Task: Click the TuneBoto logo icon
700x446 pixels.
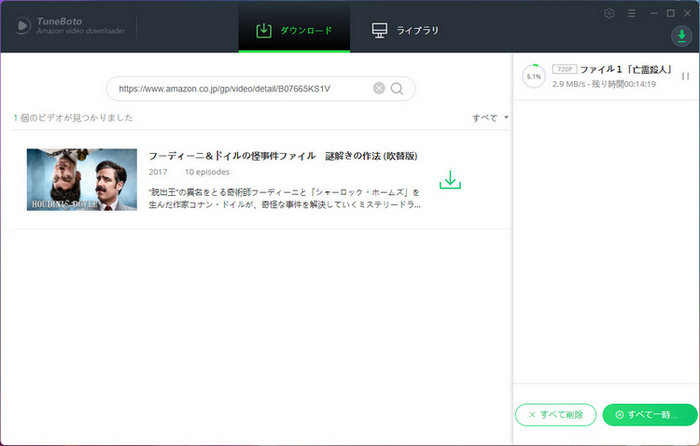Action: (23, 25)
